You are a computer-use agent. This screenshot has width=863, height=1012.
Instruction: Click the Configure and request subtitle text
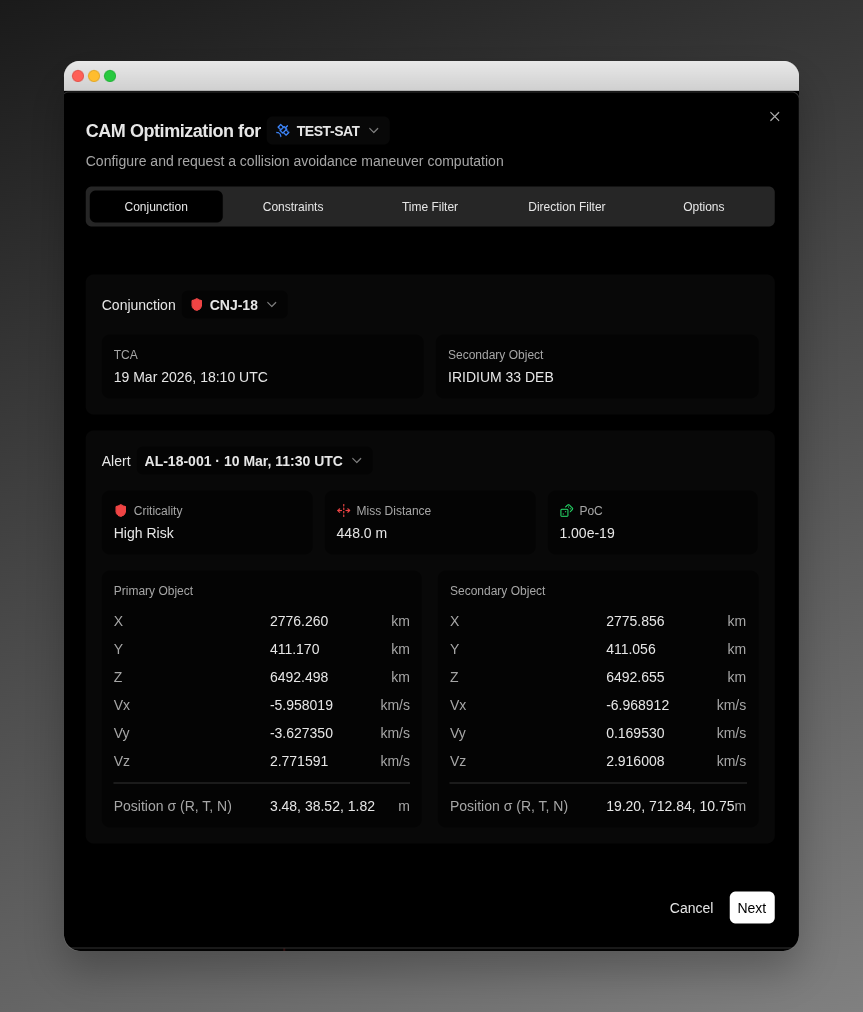click(294, 161)
